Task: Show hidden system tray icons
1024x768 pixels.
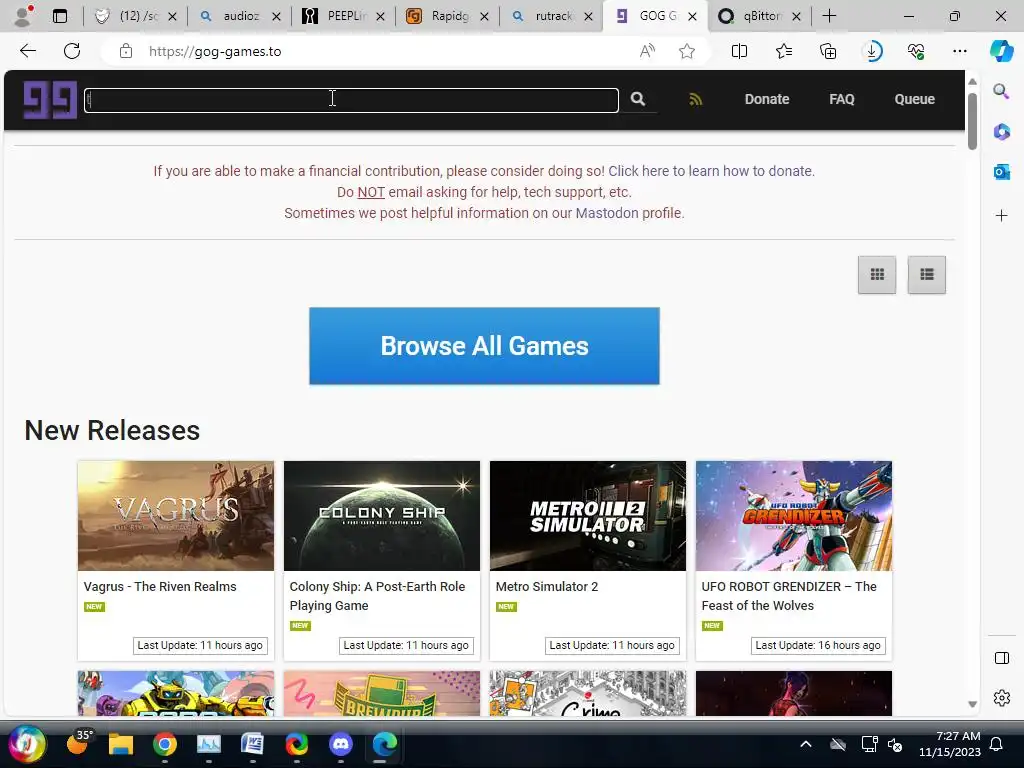Action: click(806, 744)
